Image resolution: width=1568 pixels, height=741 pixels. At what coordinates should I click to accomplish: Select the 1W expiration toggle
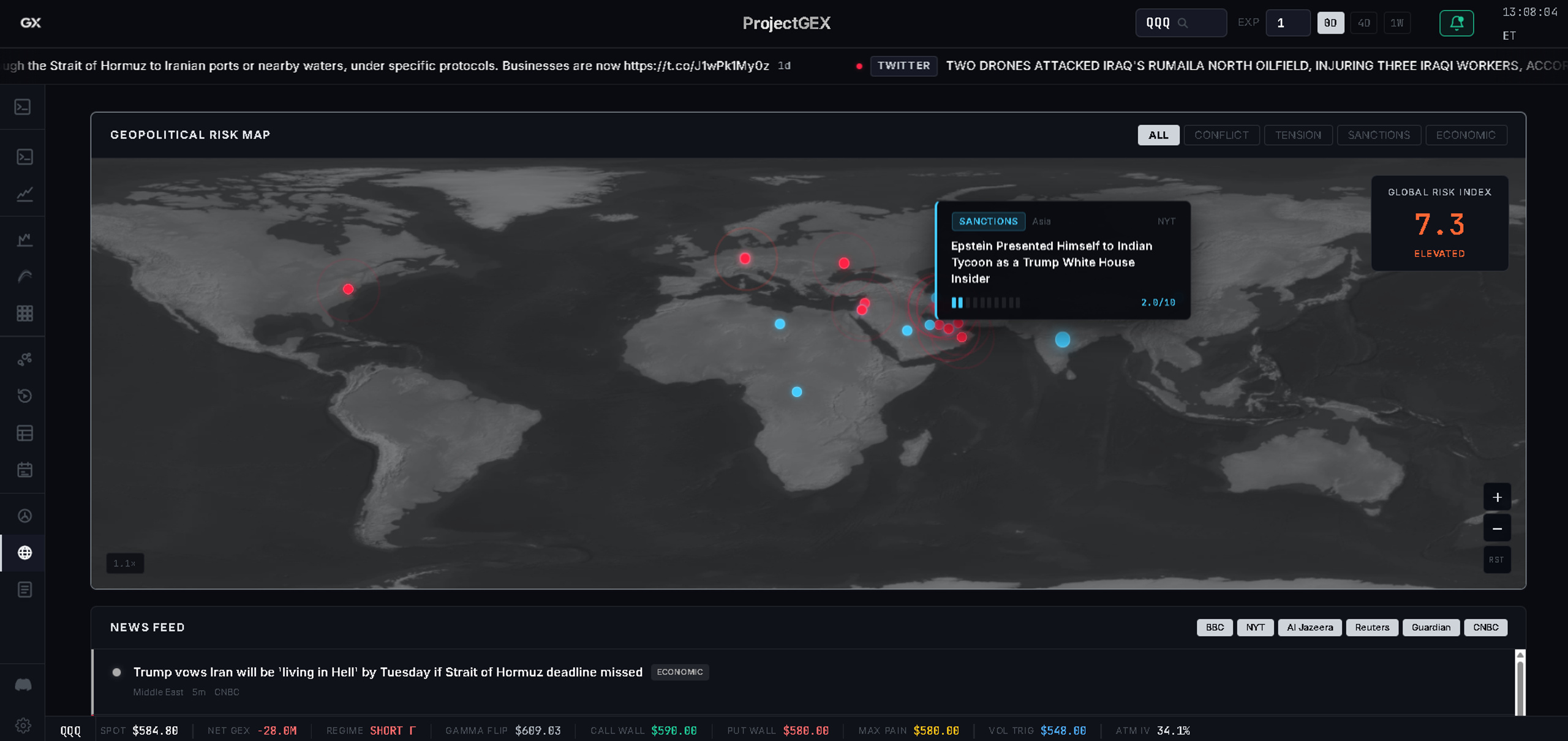tap(1397, 23)
